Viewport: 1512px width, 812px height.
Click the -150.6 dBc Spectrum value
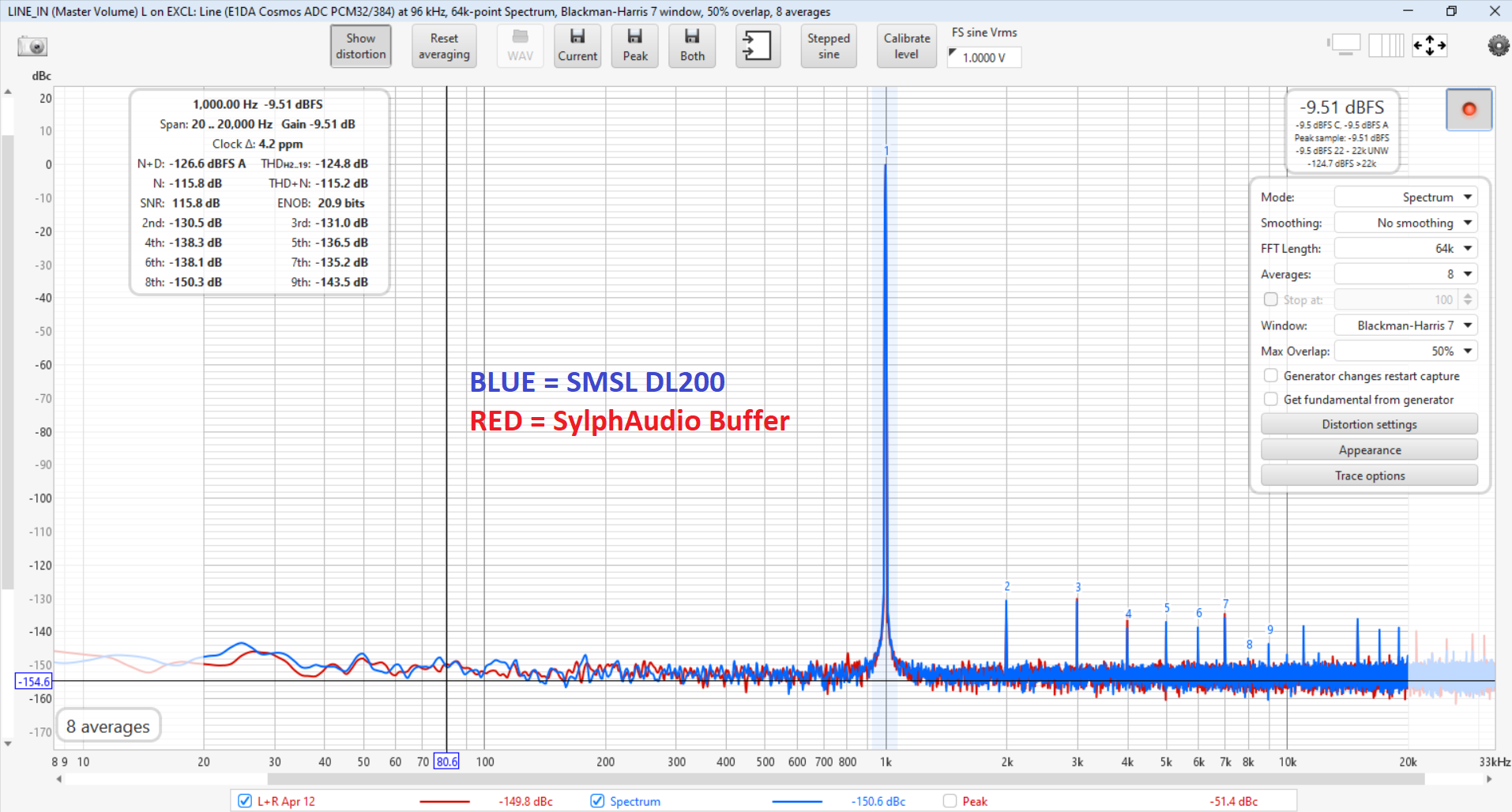(x=878, y=801)
